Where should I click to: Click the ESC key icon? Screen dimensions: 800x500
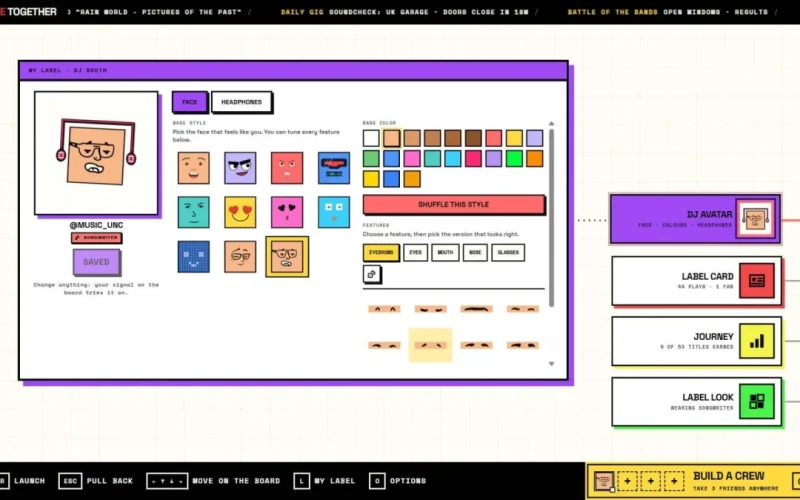coord(70,481)
